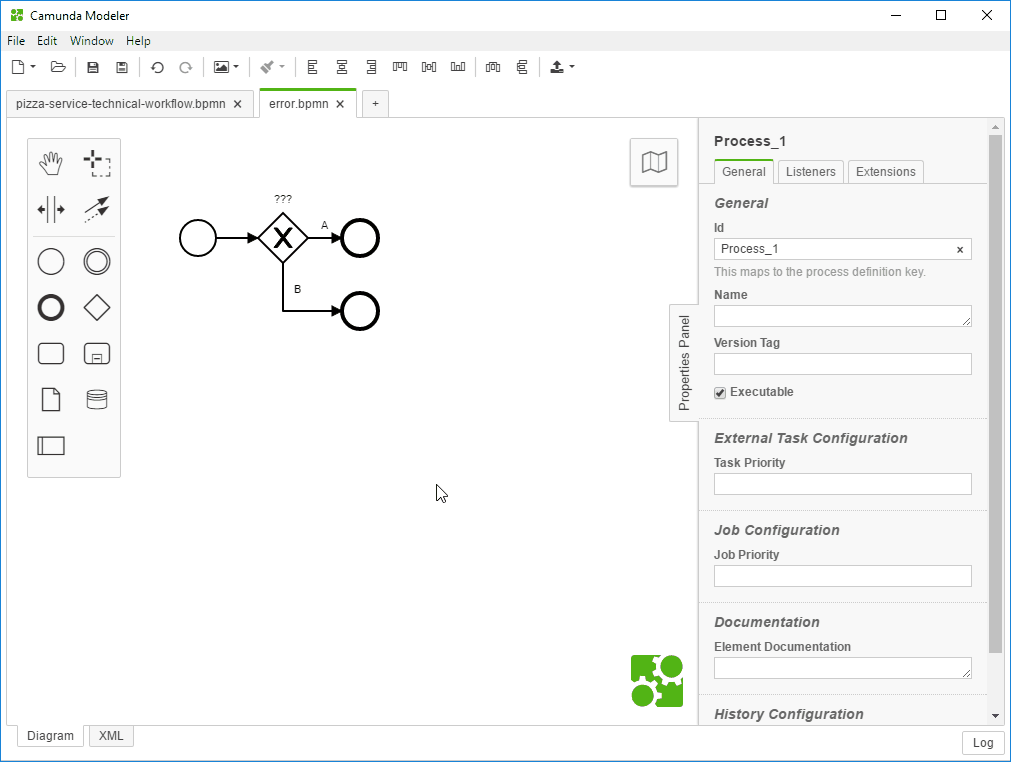This screenshot has height=762, width=1011.
Task: Activate the global connect tool
Action: point(97,210)
